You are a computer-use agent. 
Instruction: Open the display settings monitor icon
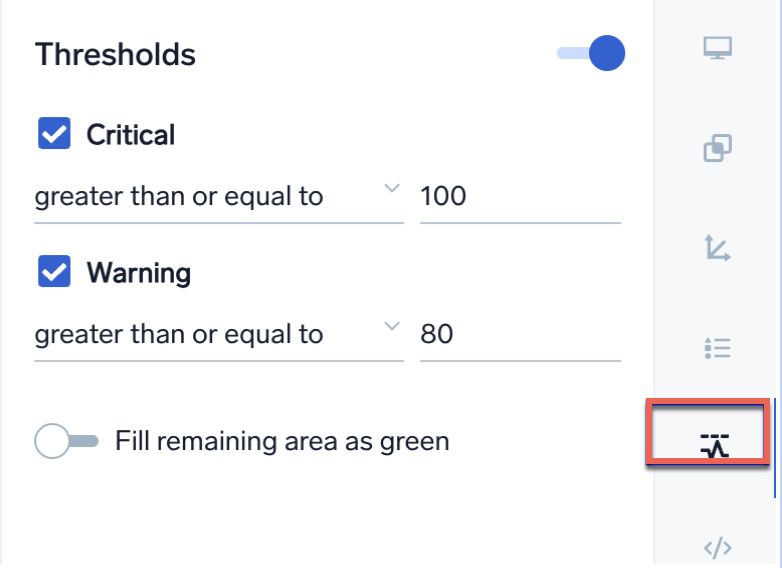point(717,48)
